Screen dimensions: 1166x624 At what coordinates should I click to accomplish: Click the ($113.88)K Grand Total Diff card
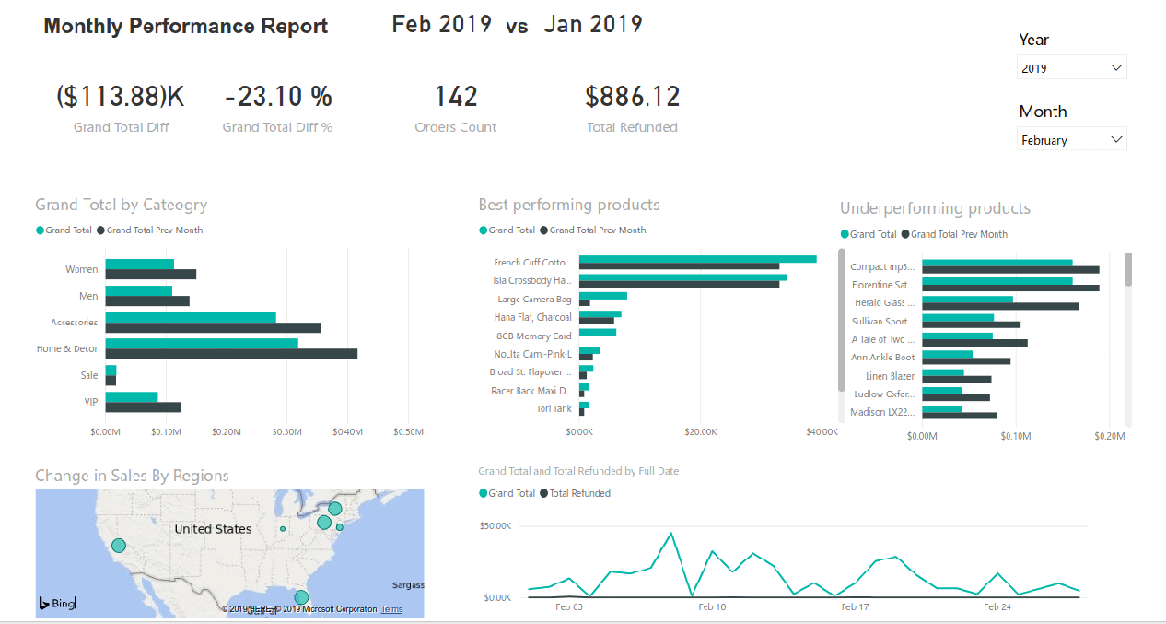pyautogui.click(x=120, y=109)
